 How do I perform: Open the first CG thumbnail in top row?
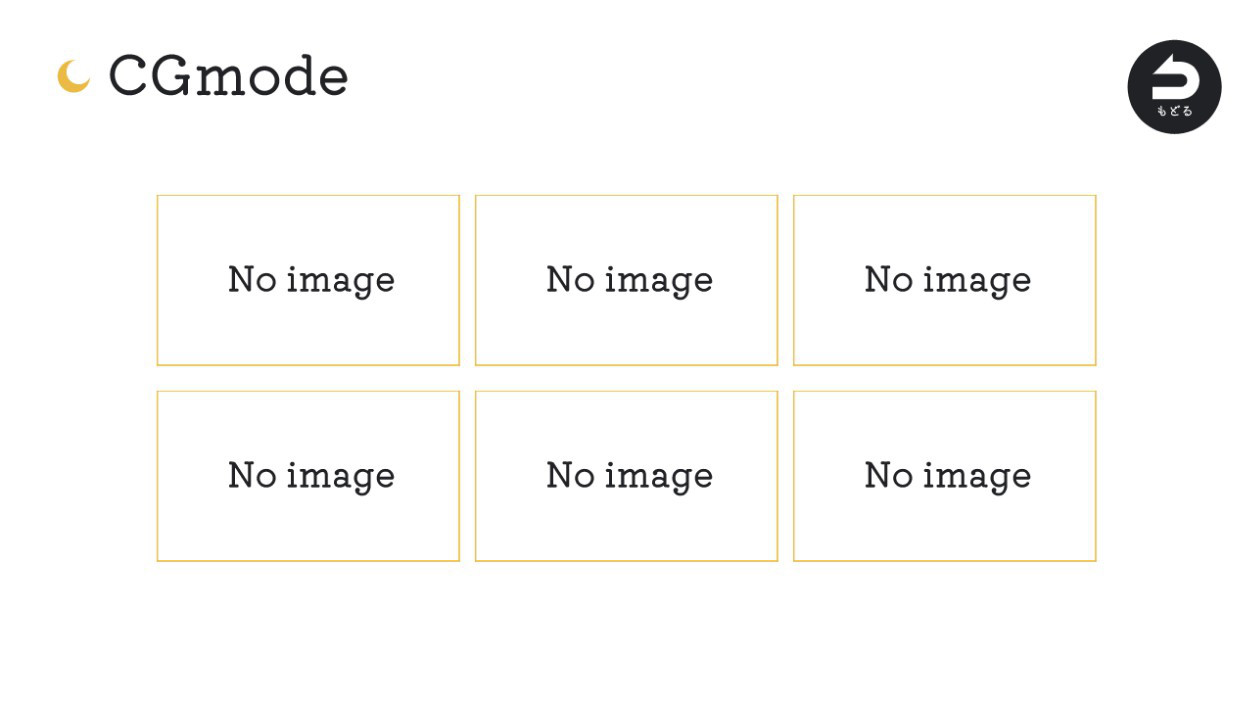(308, 280)
